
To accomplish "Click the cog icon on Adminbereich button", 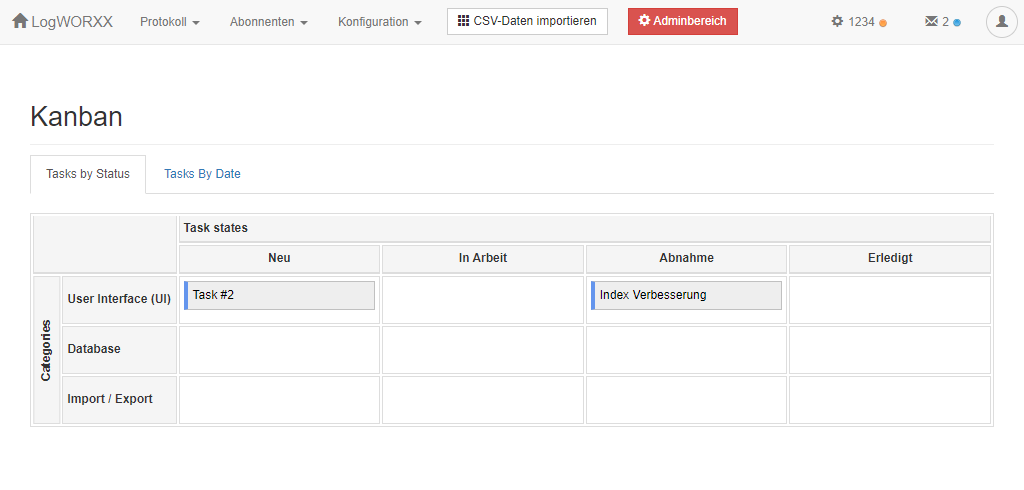I will click(x=645, y=21).
